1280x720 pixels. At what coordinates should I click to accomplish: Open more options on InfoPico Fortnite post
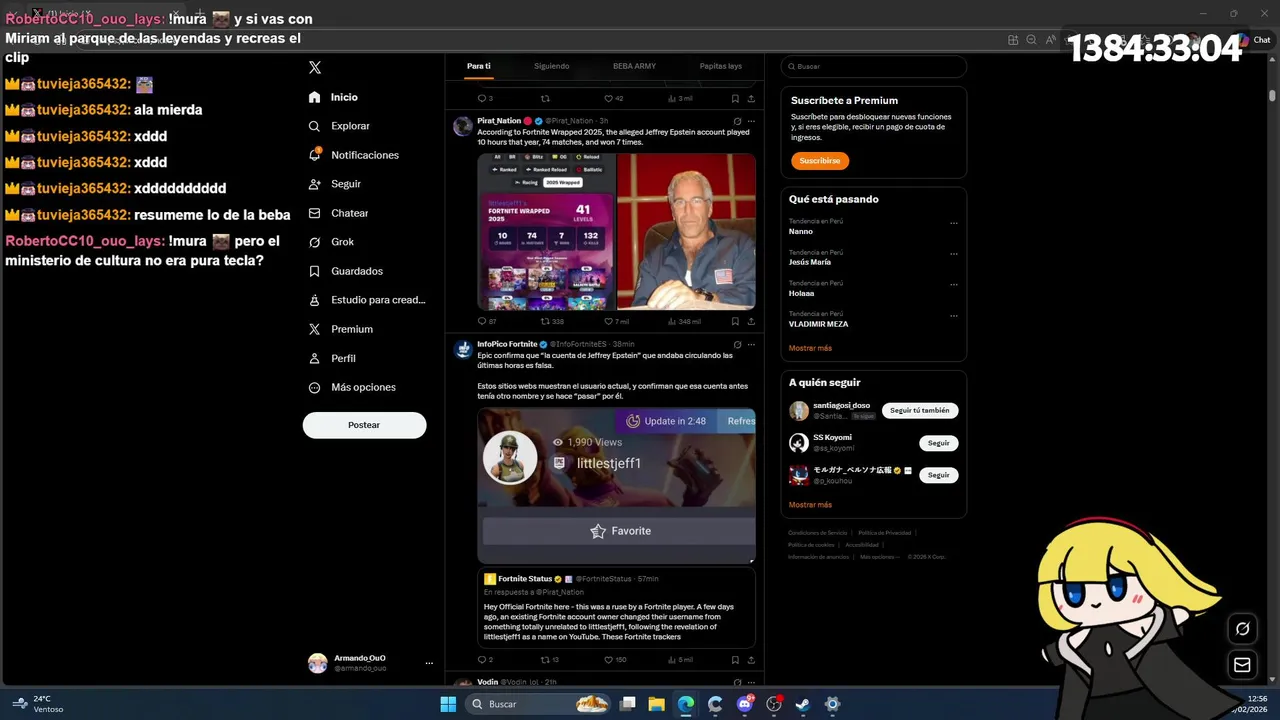pos(751,344)
